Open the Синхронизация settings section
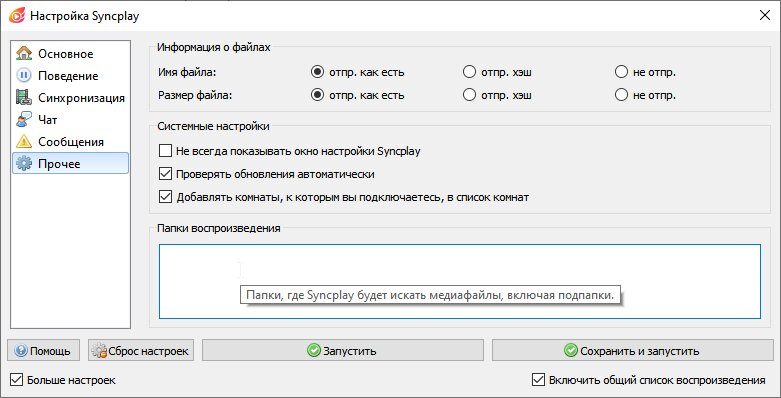Viewport: 781px width, 398px height. (x=70, y=98)
